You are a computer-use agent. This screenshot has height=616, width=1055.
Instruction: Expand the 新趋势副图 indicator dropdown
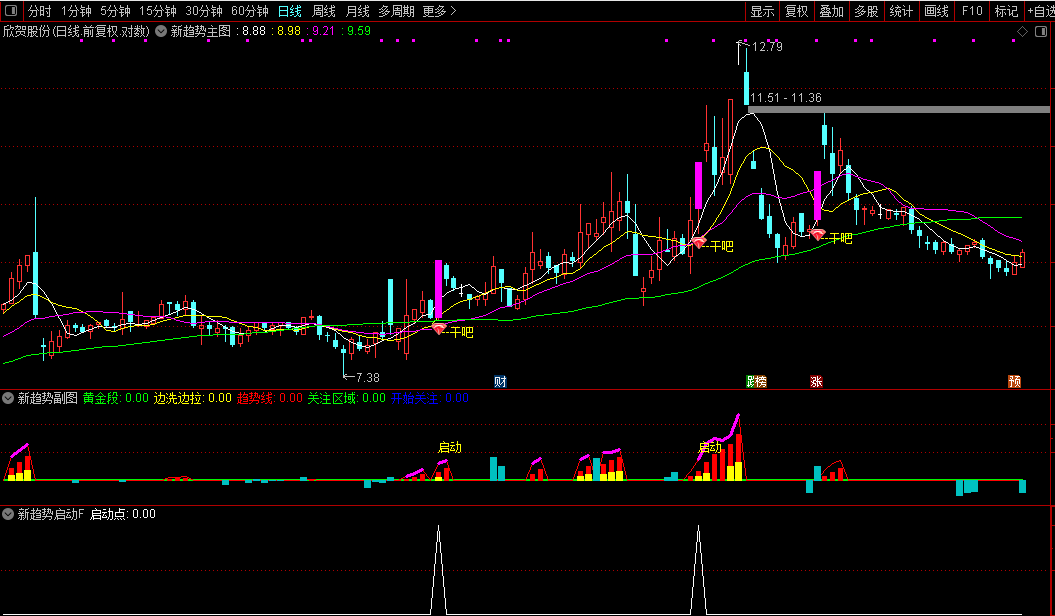pos(8,398)
